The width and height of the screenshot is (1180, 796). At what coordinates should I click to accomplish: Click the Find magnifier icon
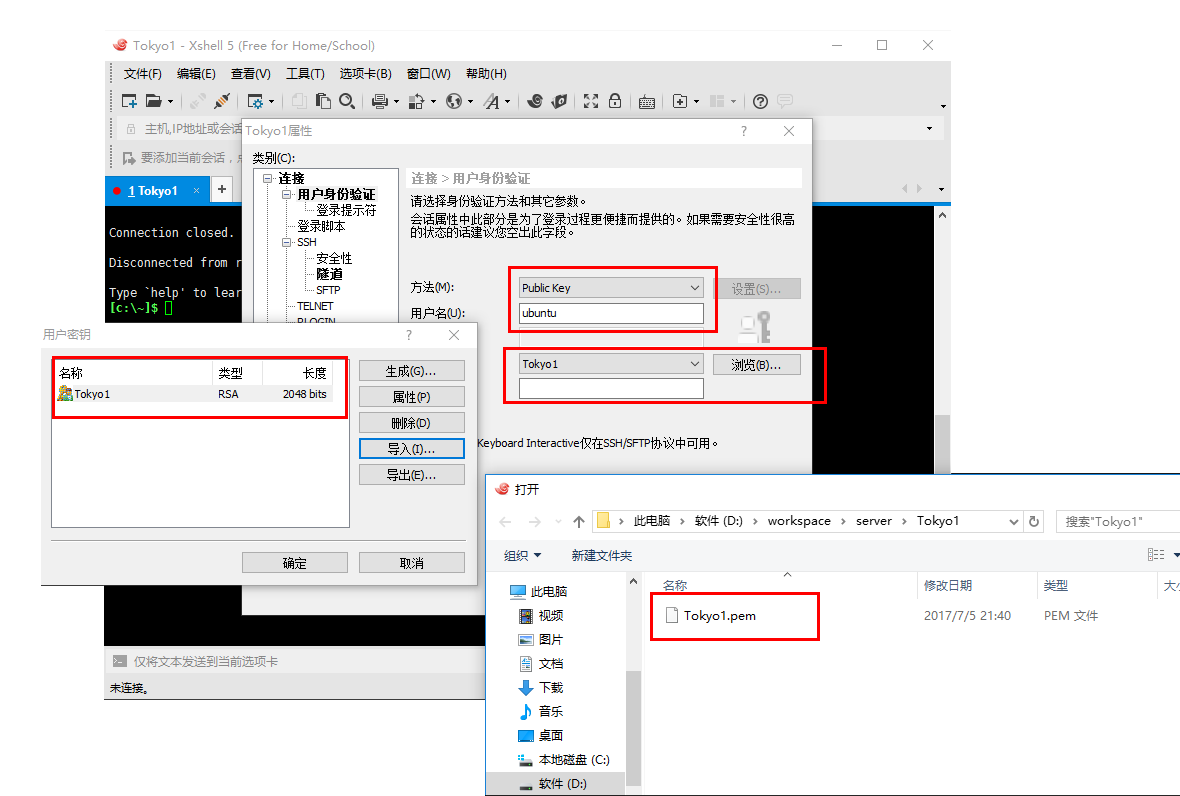coord(347,101)
